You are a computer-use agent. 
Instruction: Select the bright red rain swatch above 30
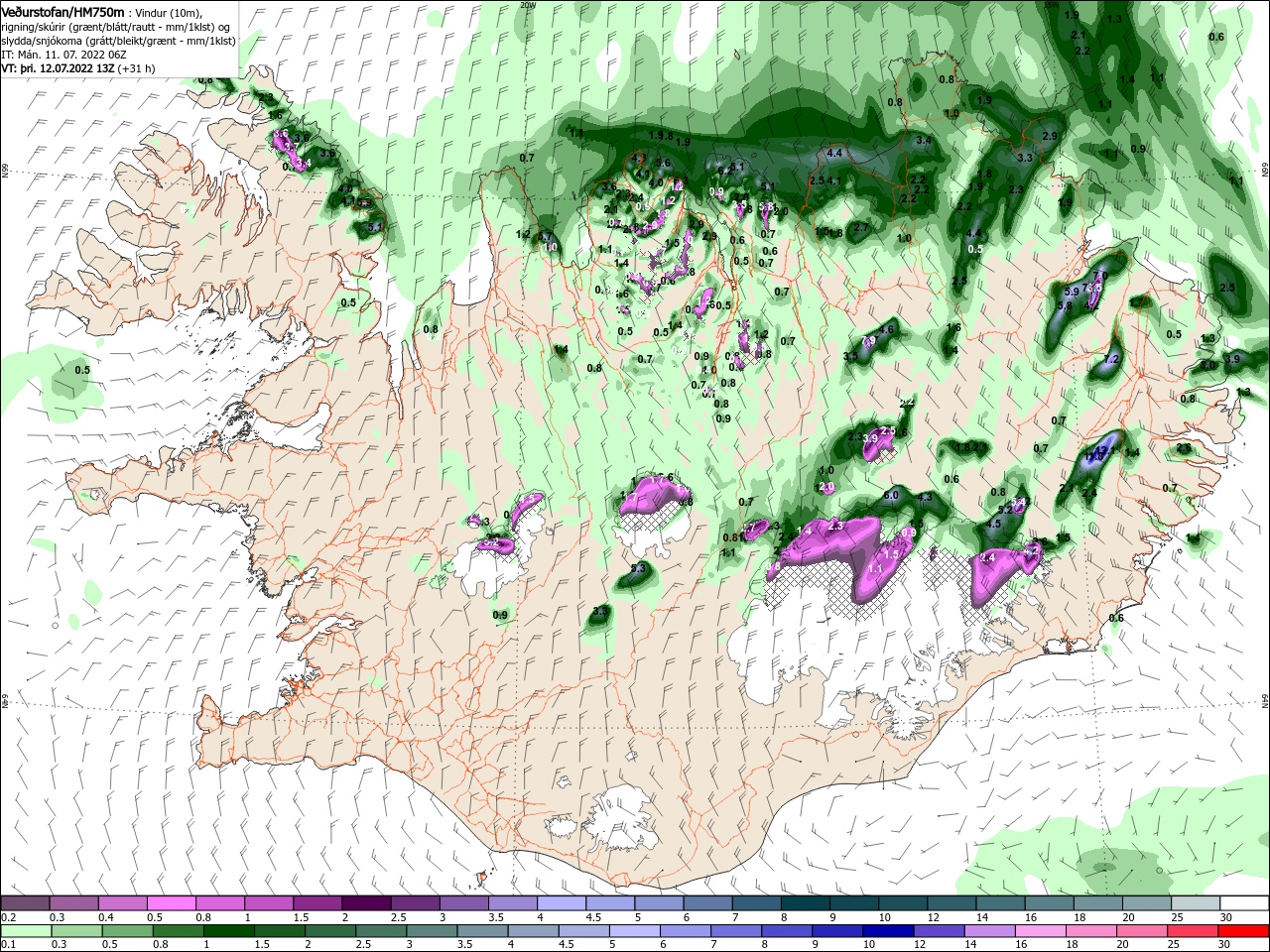tap(1242, 931)
